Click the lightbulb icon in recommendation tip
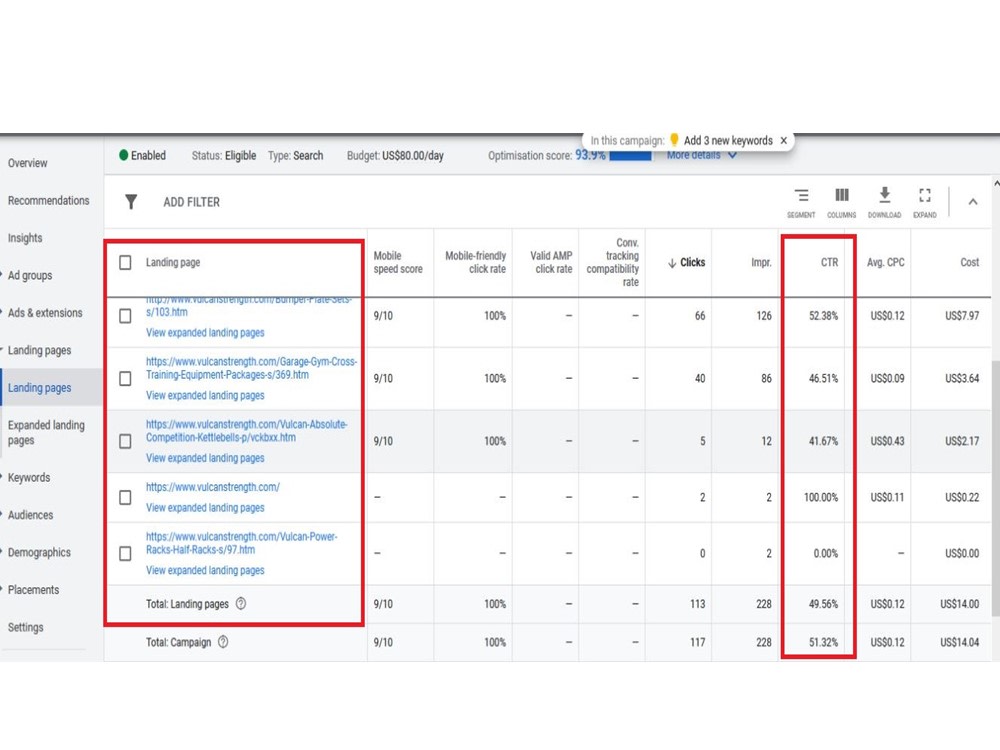 click(x=674, y=140)
